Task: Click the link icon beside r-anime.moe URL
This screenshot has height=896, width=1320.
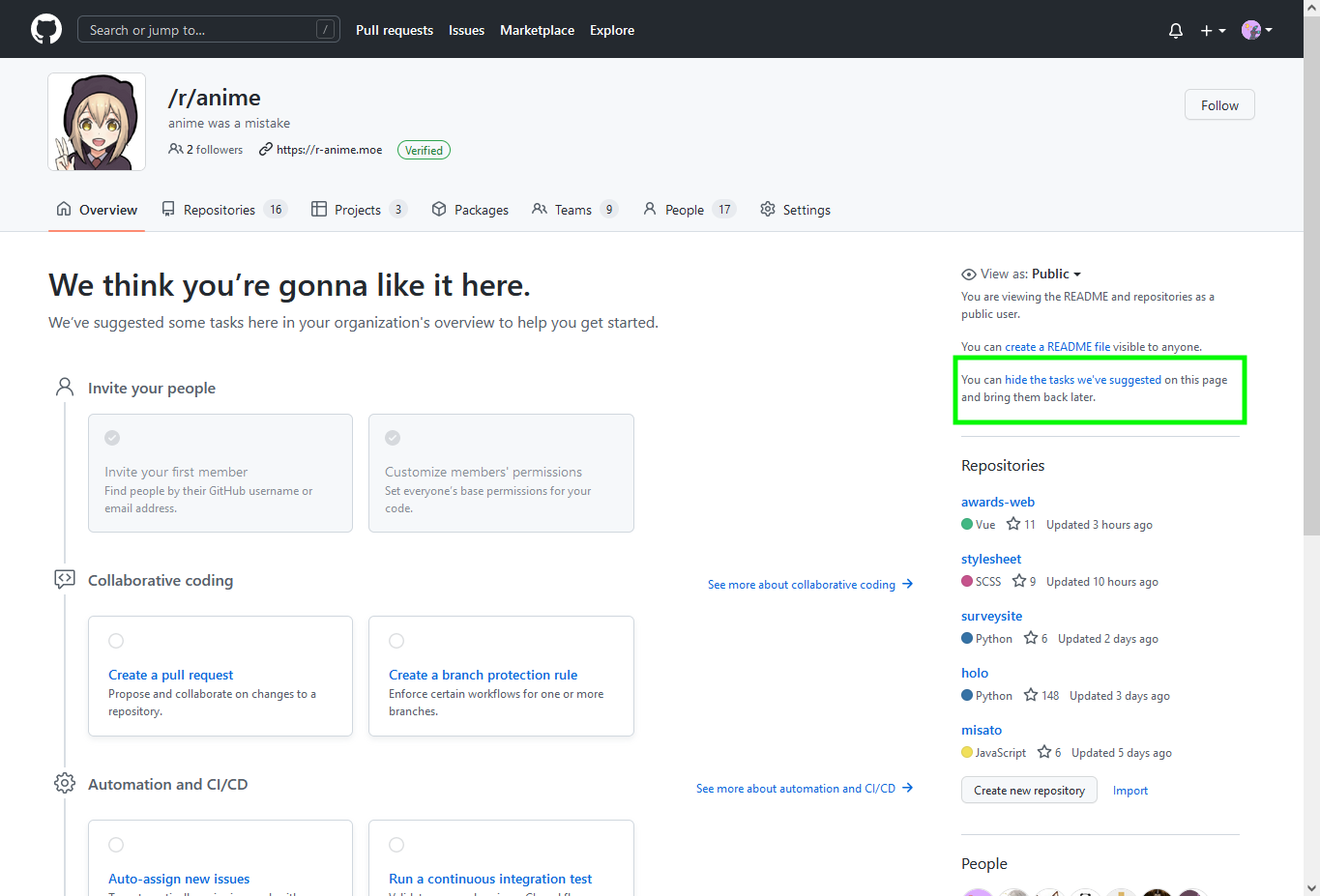Action: [265, 150]
